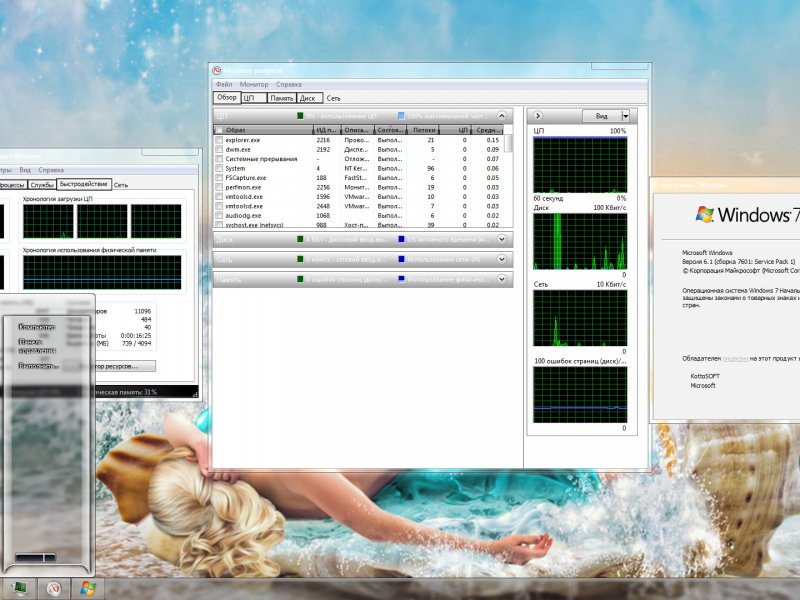Select Выполнить... from start menu
Viewport: 800px width, 600px height.
(x=39, y=366)
